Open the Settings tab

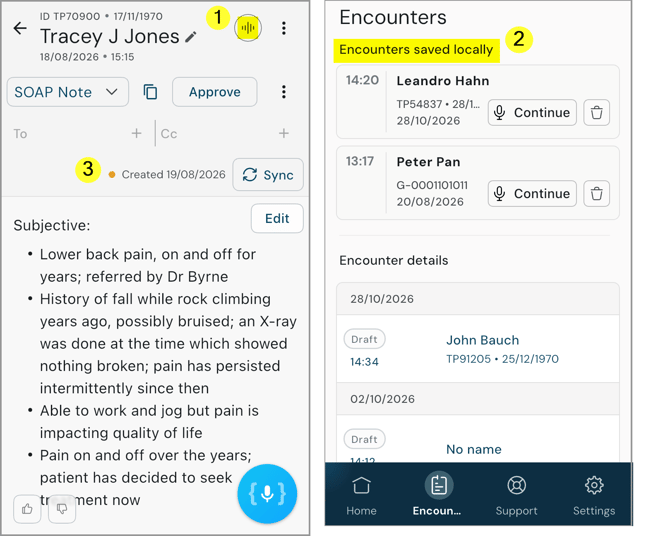pos(594,495)
